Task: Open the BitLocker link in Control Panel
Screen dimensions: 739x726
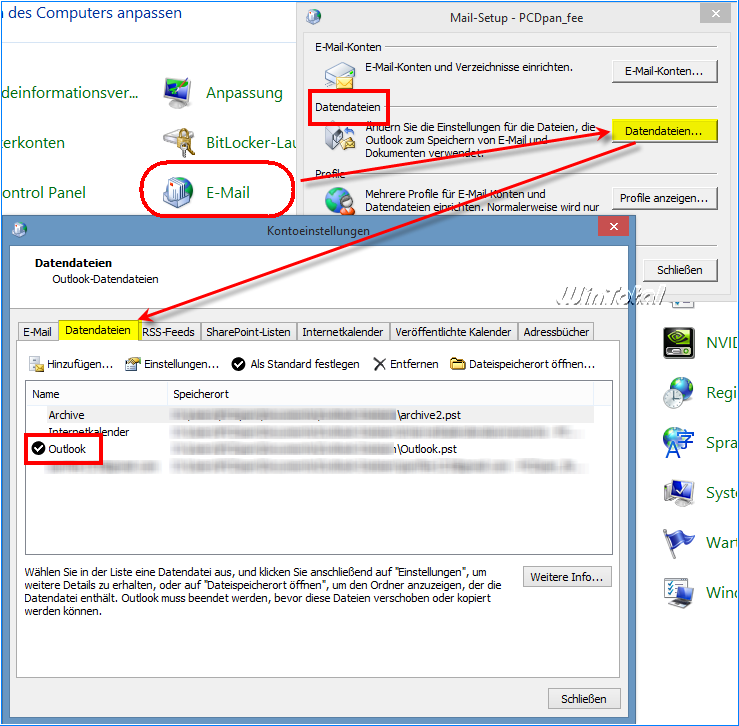Action: point(251,142)
